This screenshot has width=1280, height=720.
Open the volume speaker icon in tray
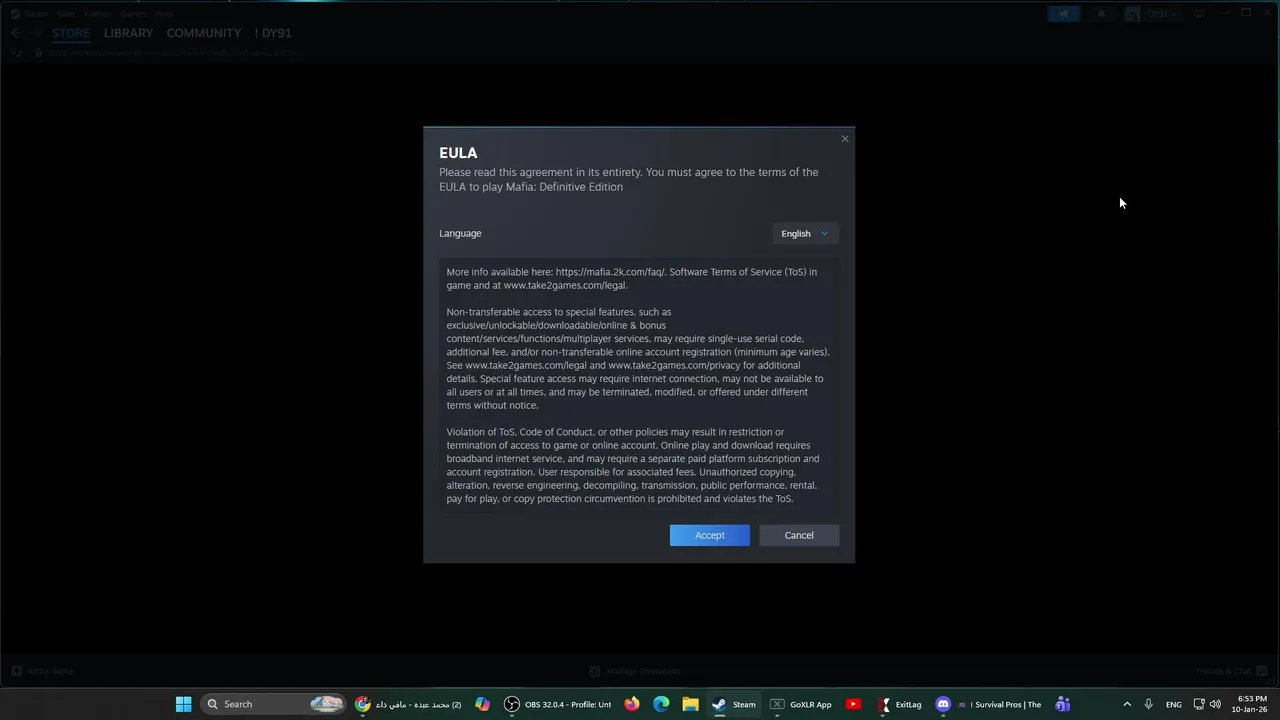click(1215, 704)
